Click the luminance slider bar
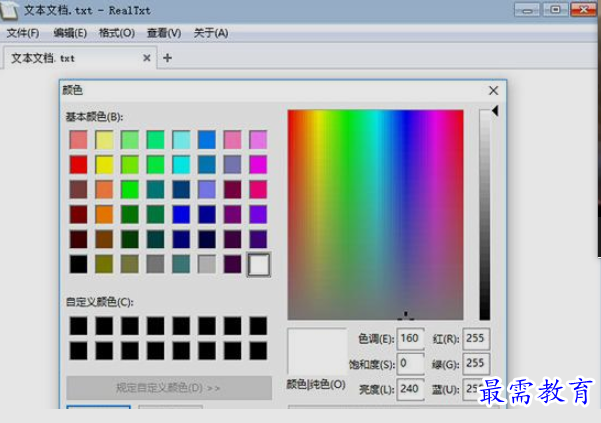 point(484,215)
